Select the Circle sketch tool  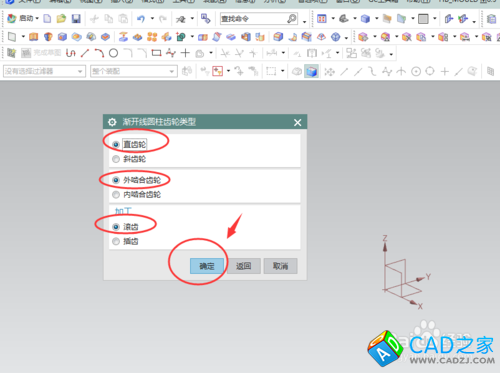pyautogui.click(x=114, y=53)
